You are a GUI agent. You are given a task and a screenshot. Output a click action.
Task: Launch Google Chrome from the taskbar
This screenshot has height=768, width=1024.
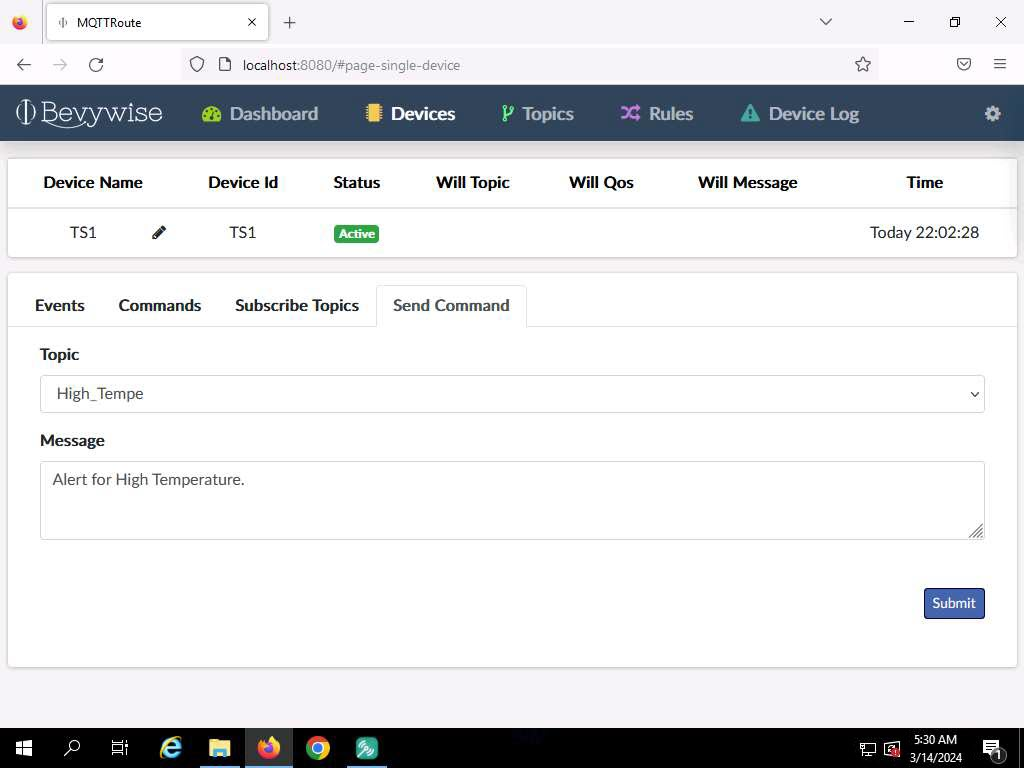(x=318, y=748)
